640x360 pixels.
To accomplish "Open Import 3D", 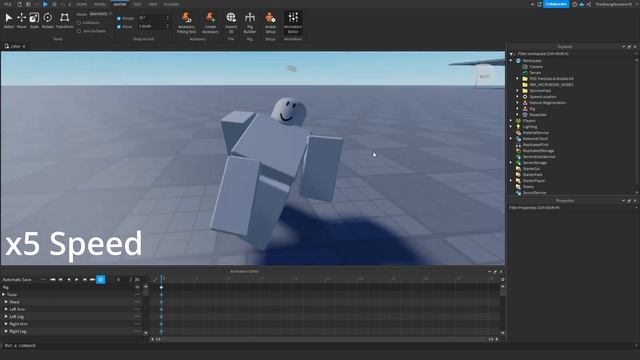I will [231, 22].
